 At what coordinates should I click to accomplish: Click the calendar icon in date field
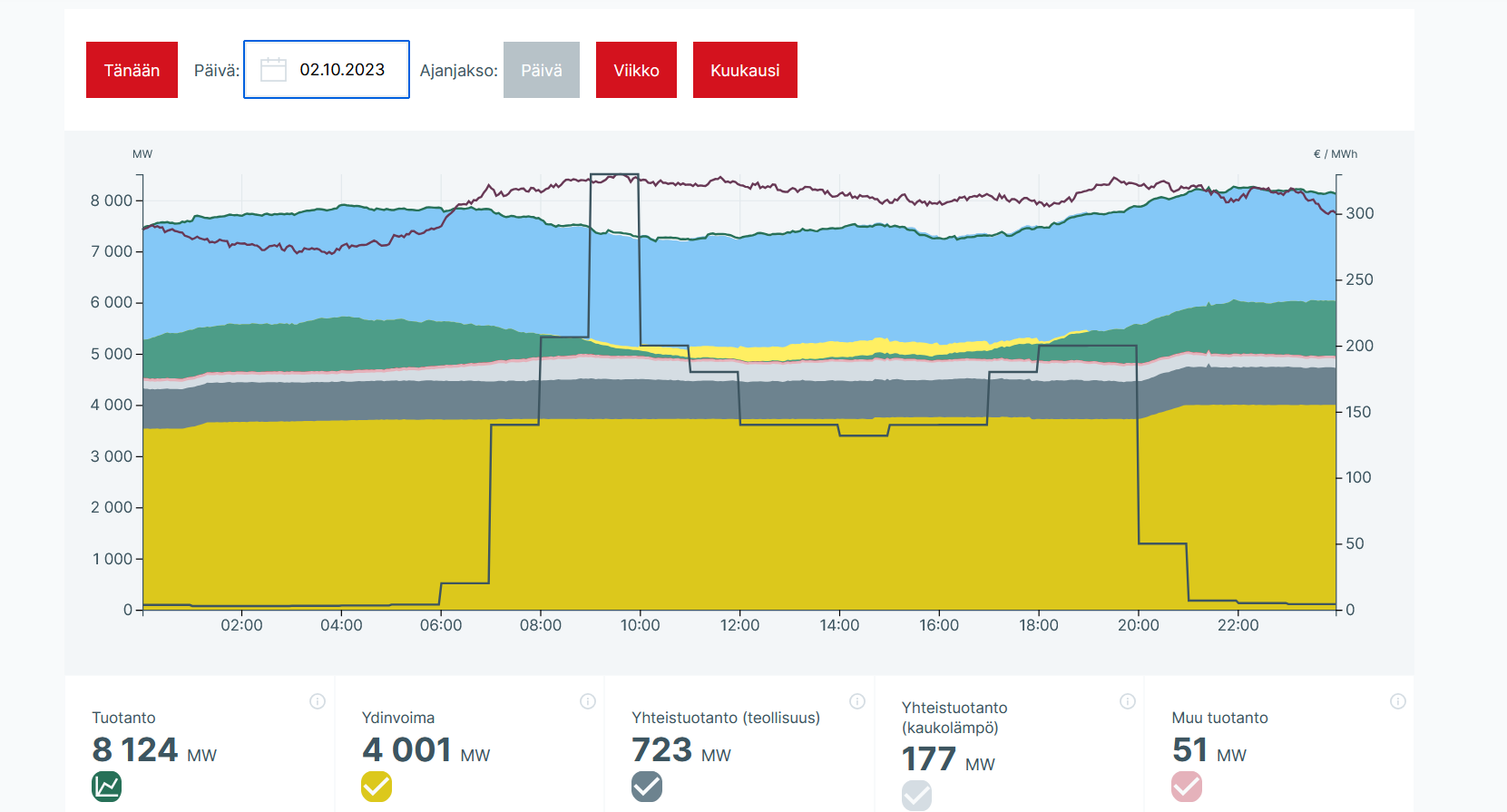(x=273, y=70)
